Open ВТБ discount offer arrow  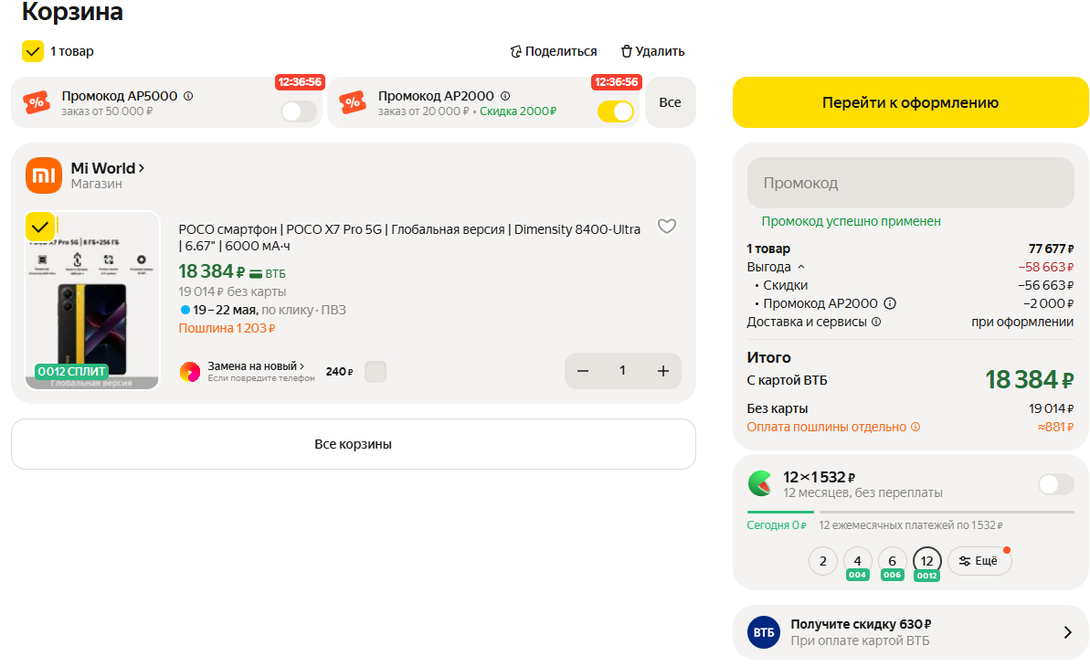[1068, 632]
